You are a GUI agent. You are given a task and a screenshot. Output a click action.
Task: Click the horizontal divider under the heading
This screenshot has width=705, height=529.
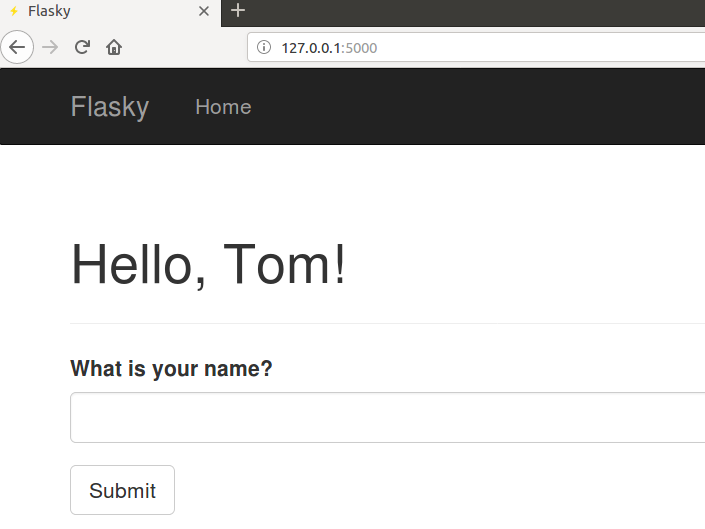tap(387, 324)
